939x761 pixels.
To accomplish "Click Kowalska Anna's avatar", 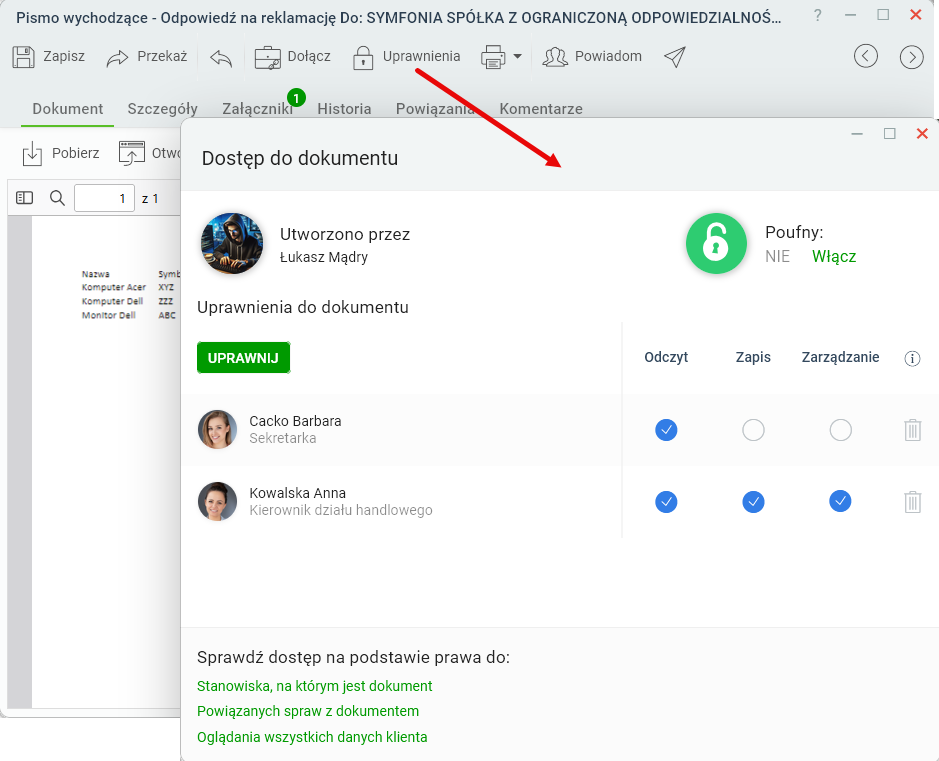I will click(217, 501).
